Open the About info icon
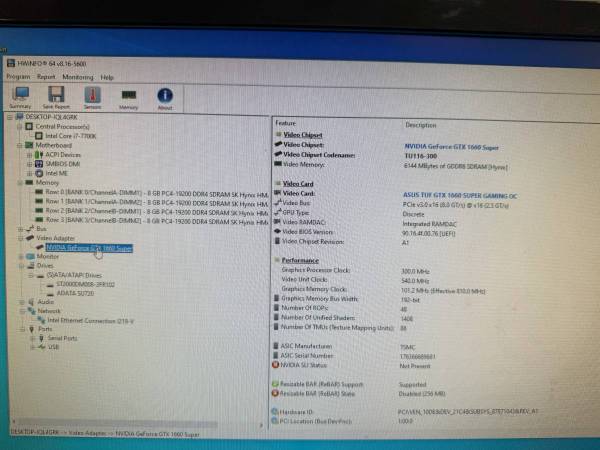The width and height of the screenshot is (600, 450). [165, 96]
